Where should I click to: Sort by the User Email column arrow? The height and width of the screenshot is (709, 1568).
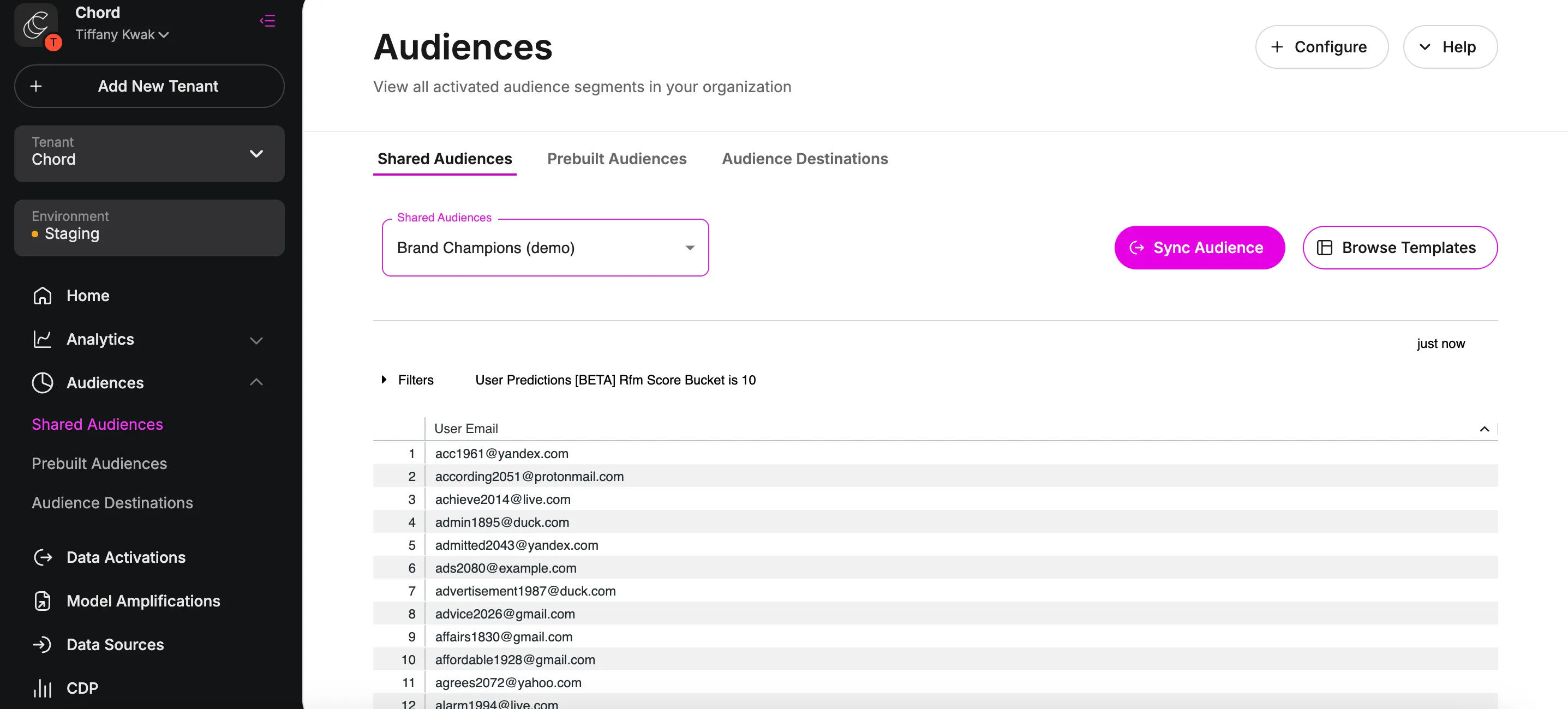click(1484, 429)
